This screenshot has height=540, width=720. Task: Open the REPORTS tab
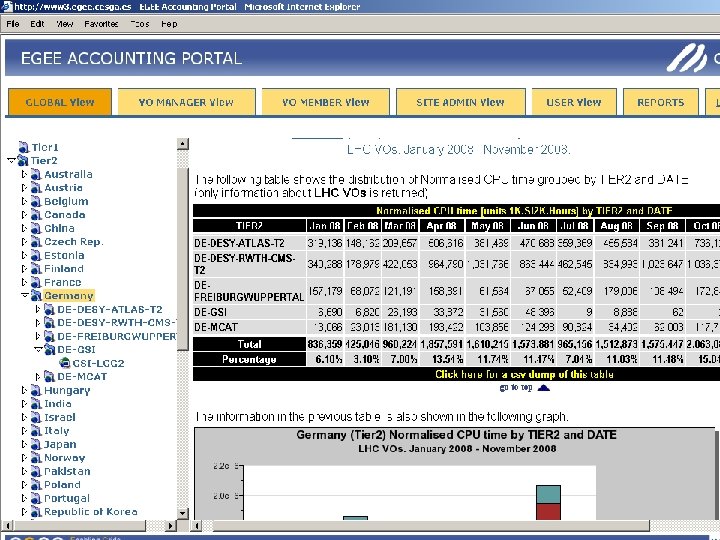coord(661,102)
